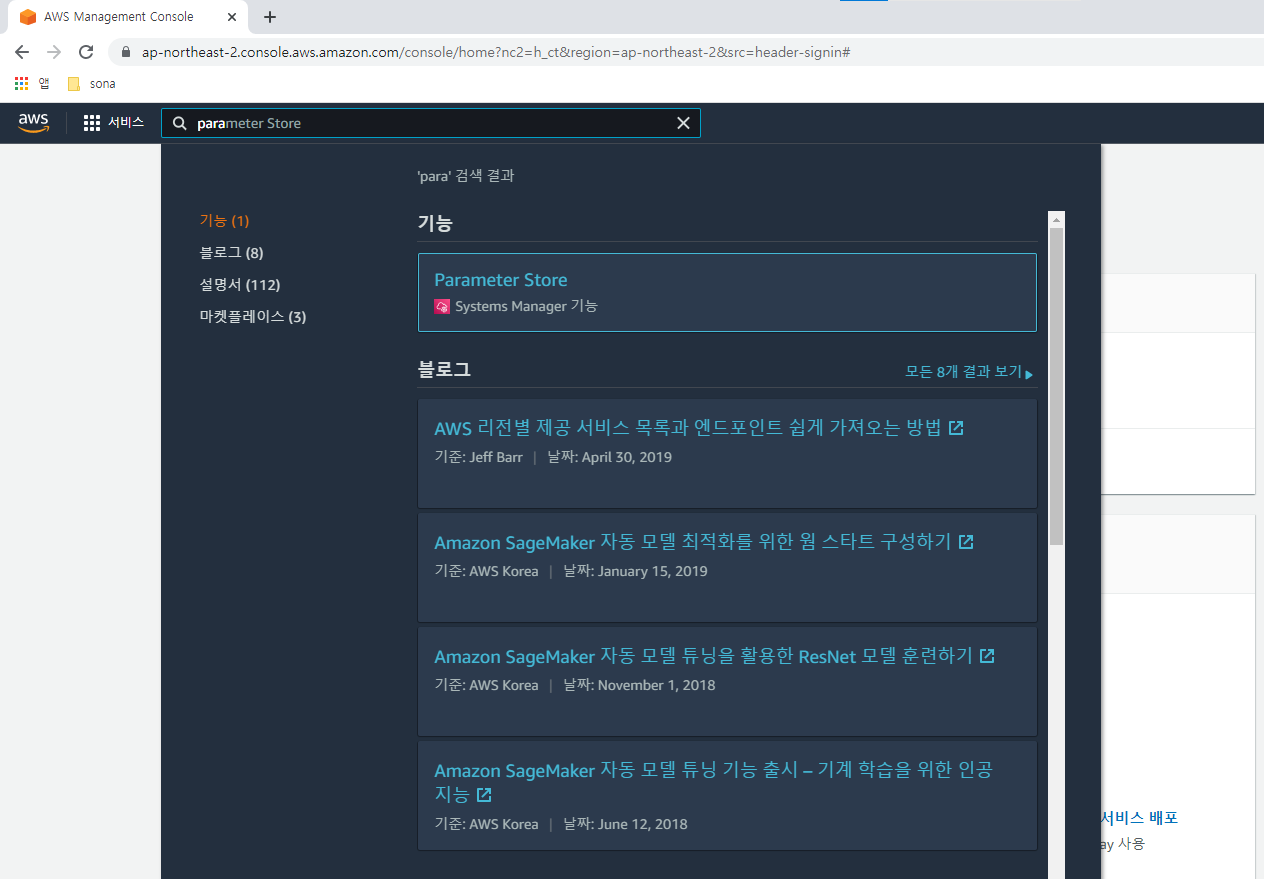Image resolution: width=1264 pixels, height=879 pixels.
Task: Open the ResNet 모델 훈련하기 blog post
Action: coord(704,656)
